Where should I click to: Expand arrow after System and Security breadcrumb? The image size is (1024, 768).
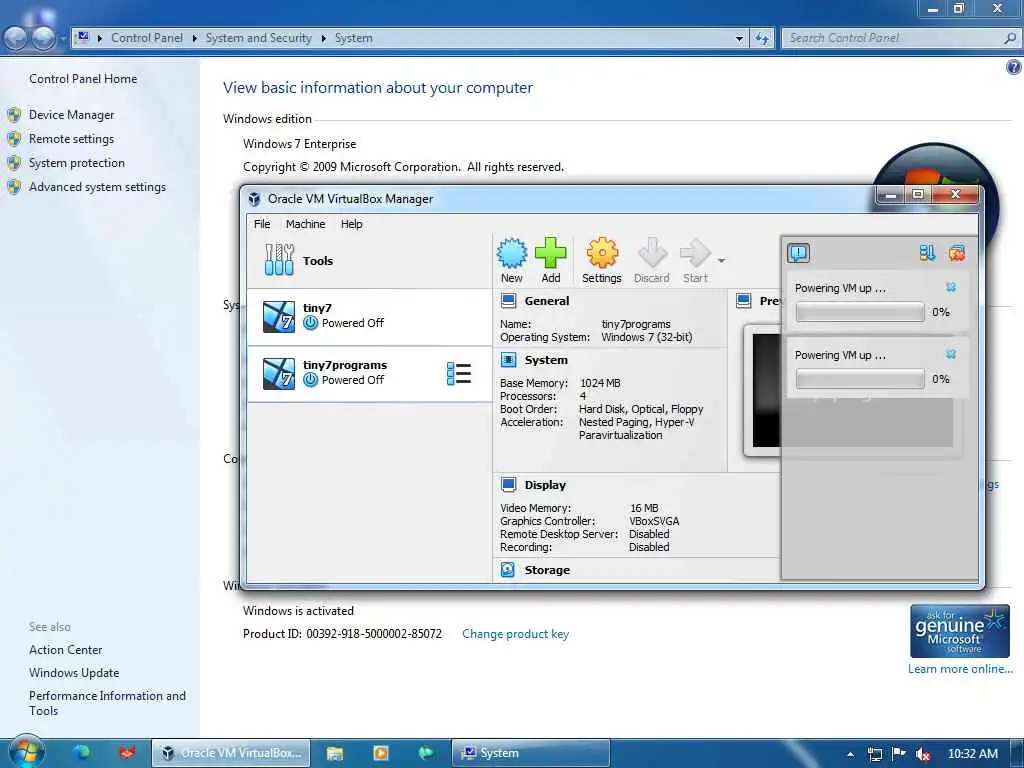click(x=323, y=39)
